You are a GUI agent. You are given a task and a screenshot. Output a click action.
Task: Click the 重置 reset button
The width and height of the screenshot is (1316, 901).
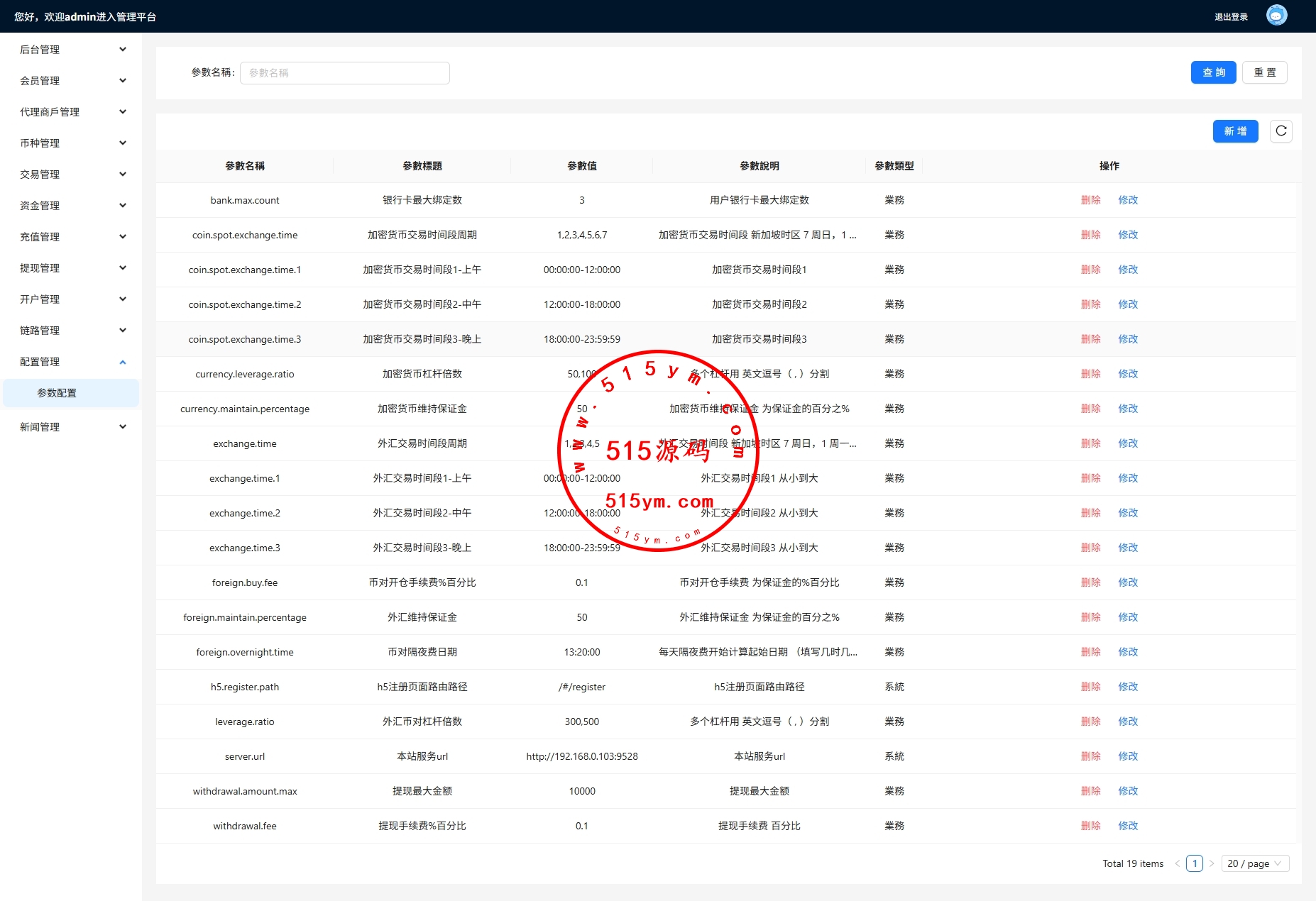[1264, 72]
